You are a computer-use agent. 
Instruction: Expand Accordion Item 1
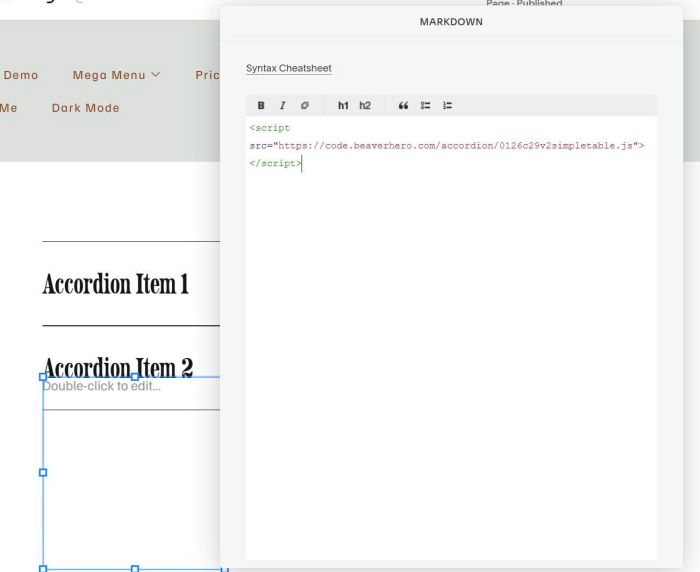pos(116,284)
